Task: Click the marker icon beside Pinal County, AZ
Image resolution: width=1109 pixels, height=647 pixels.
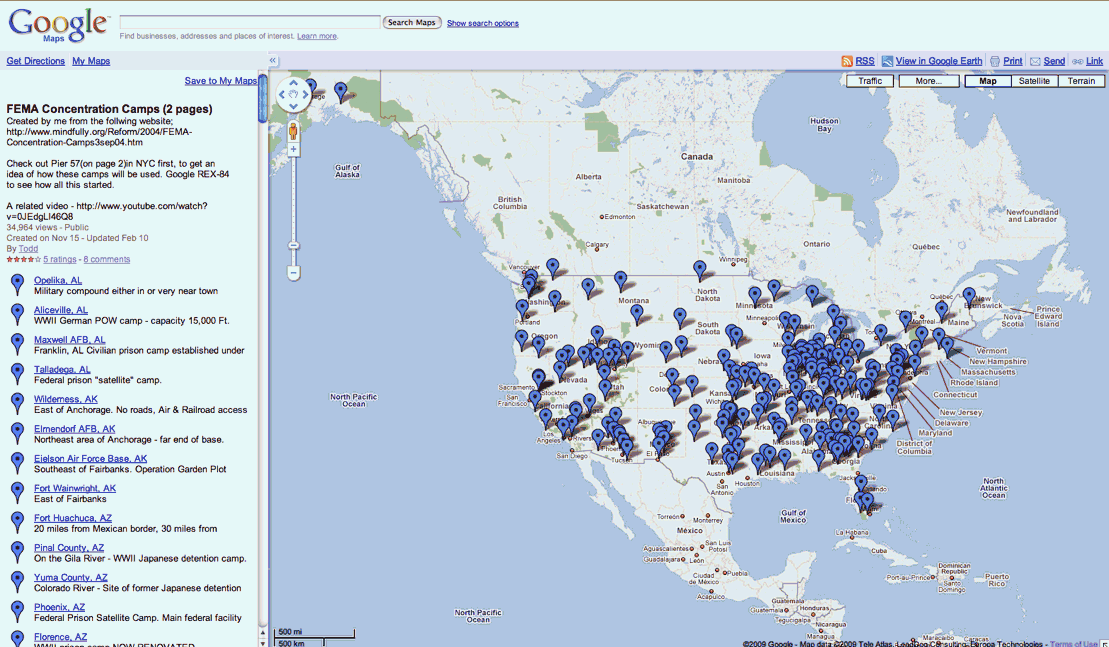Action: [18, 552]
